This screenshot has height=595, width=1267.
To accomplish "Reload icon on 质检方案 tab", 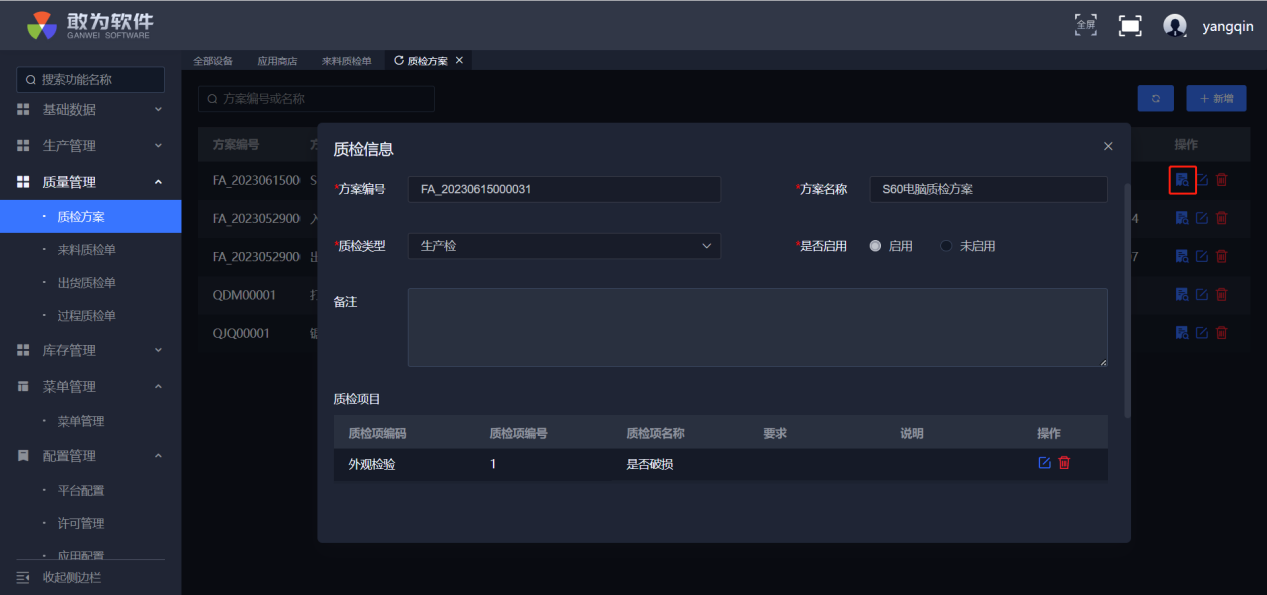I will (399, 61).
